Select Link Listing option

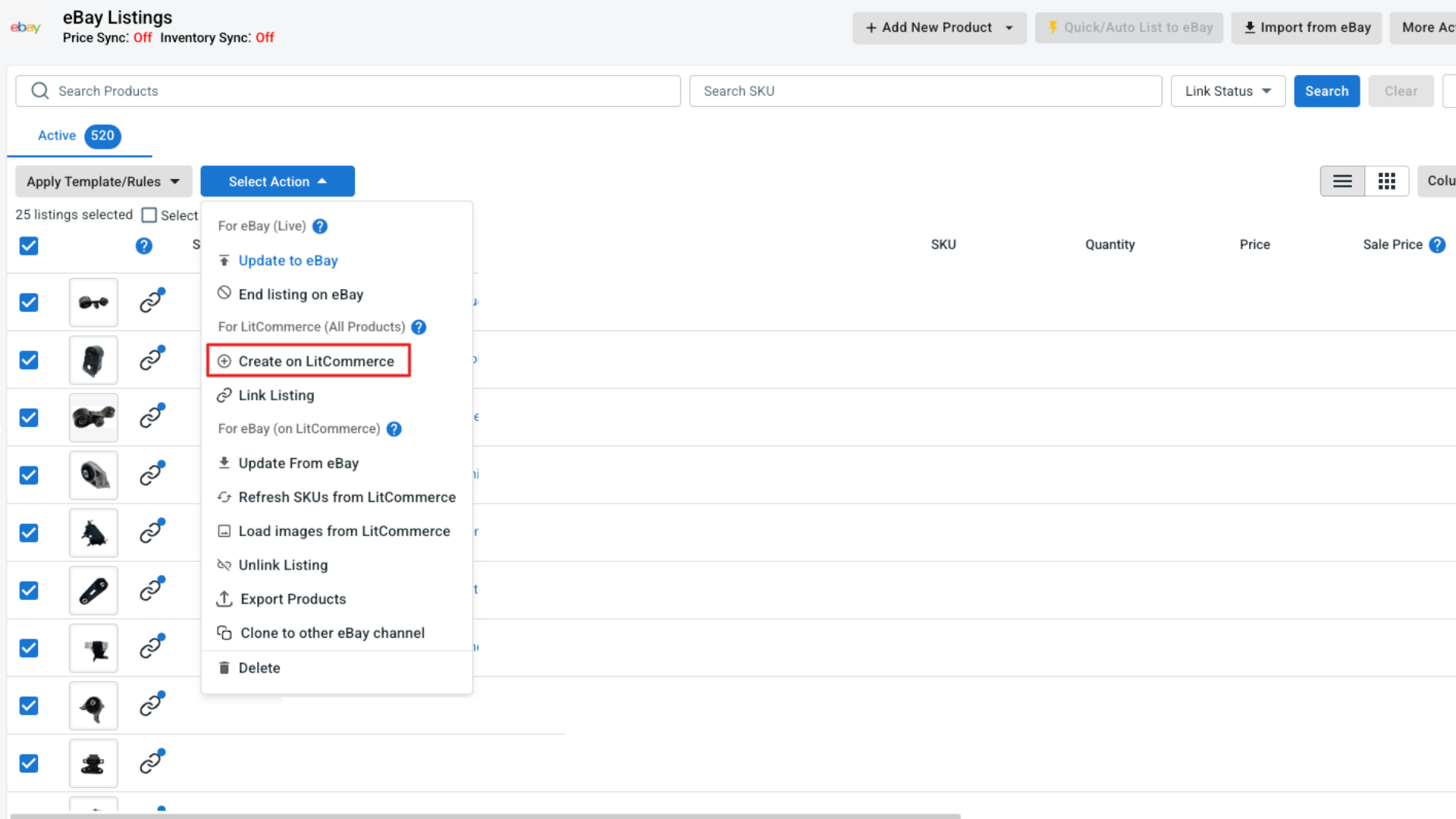coord(276,395)
